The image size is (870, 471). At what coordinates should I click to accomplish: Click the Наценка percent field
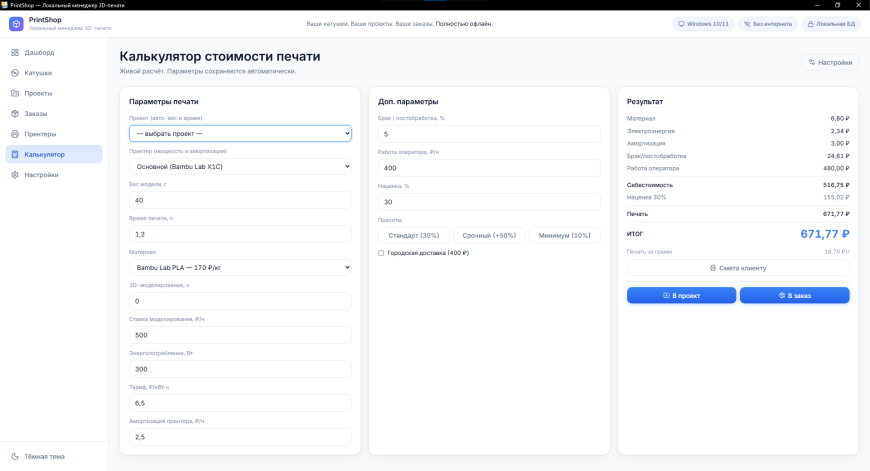[x=489, y=202]
